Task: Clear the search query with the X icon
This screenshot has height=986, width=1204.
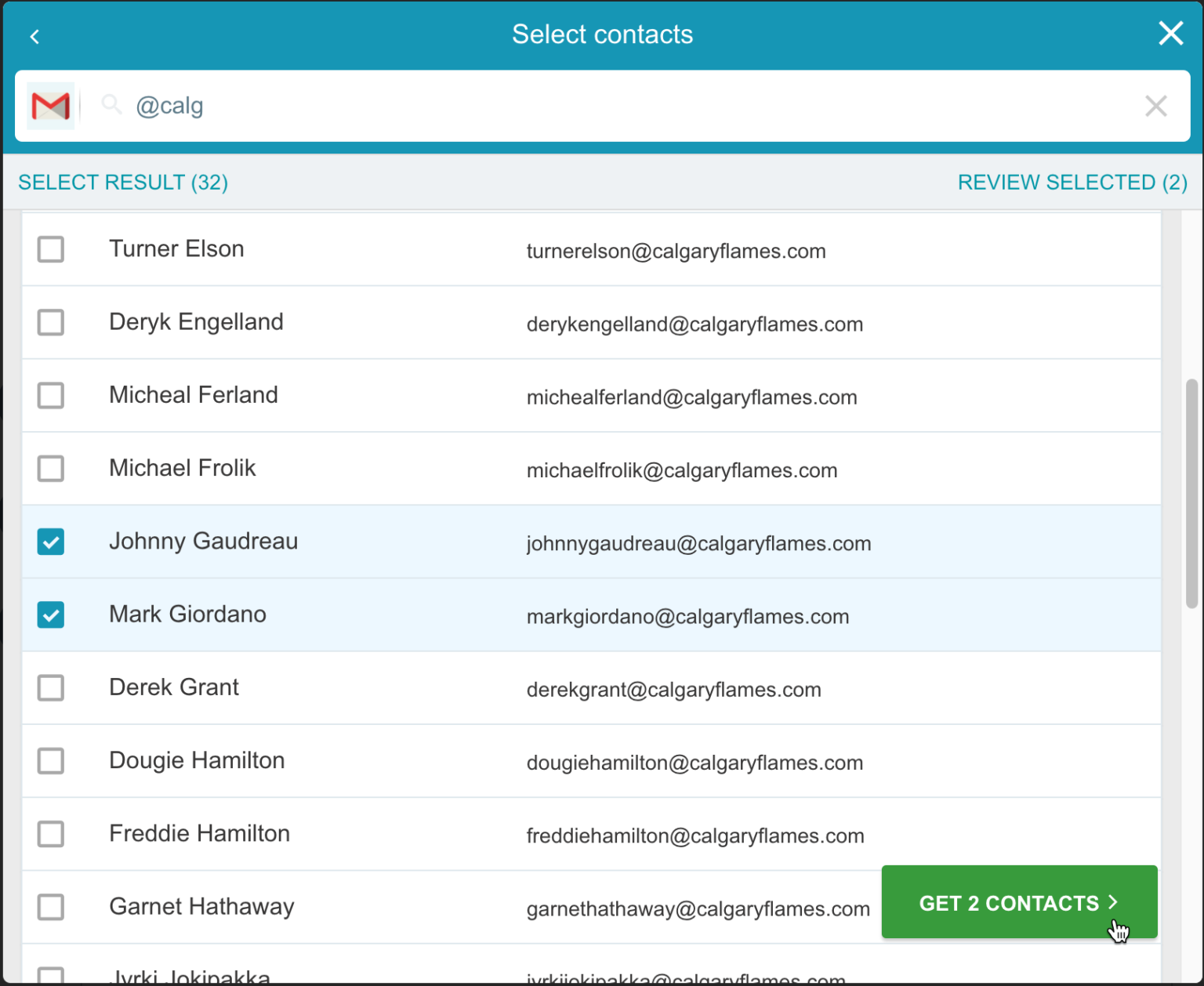Action: (x=1155, y=106)
